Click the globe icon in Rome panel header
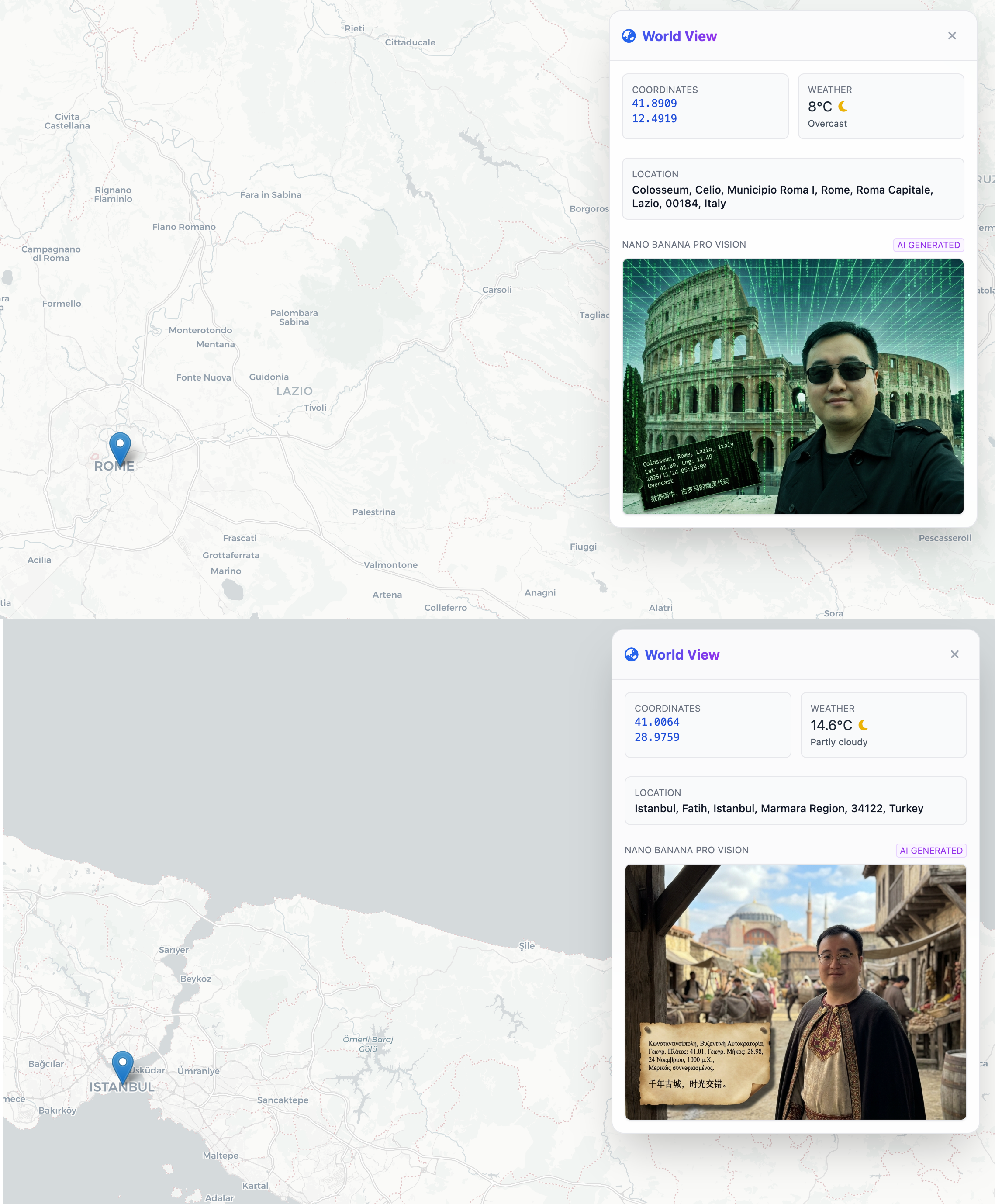Screen dimensions: 995x1204 [629, 36]
